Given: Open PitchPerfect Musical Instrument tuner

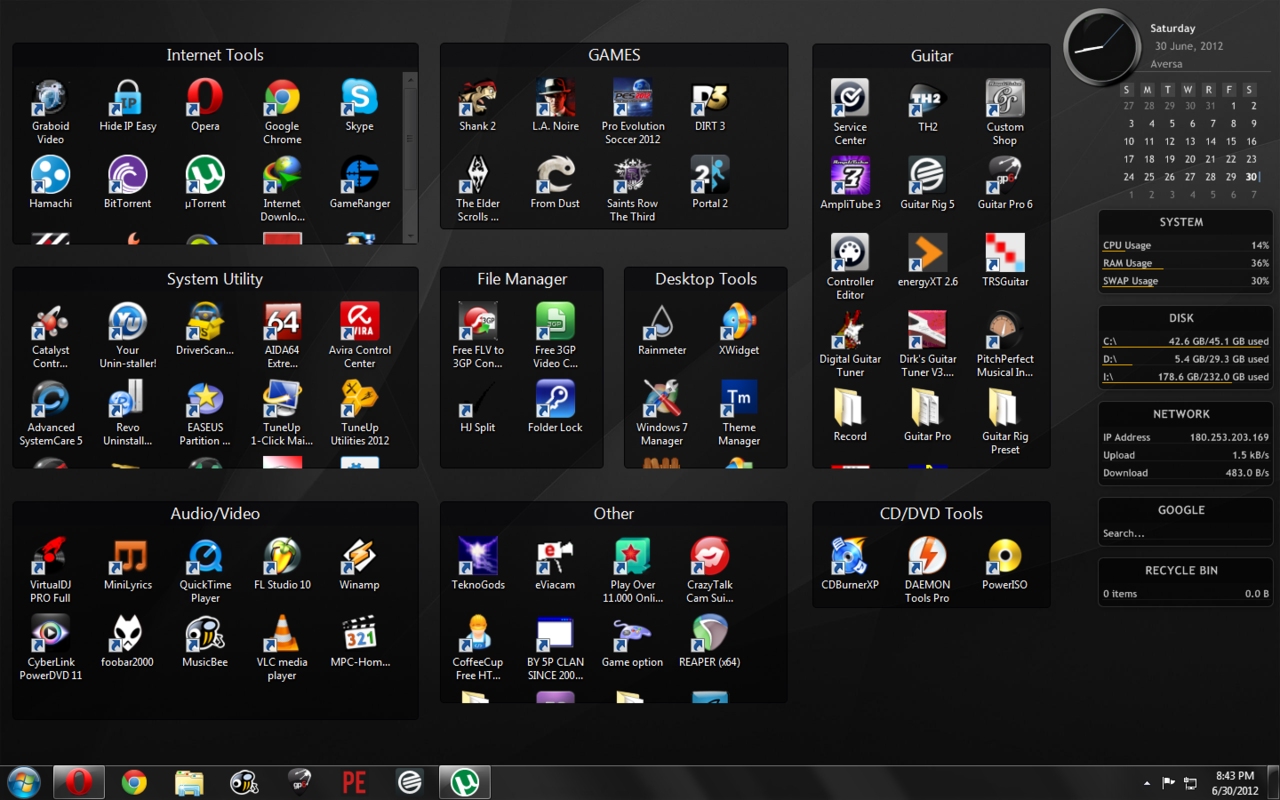Looking at the screenshot, I should tap(1005, 344).
